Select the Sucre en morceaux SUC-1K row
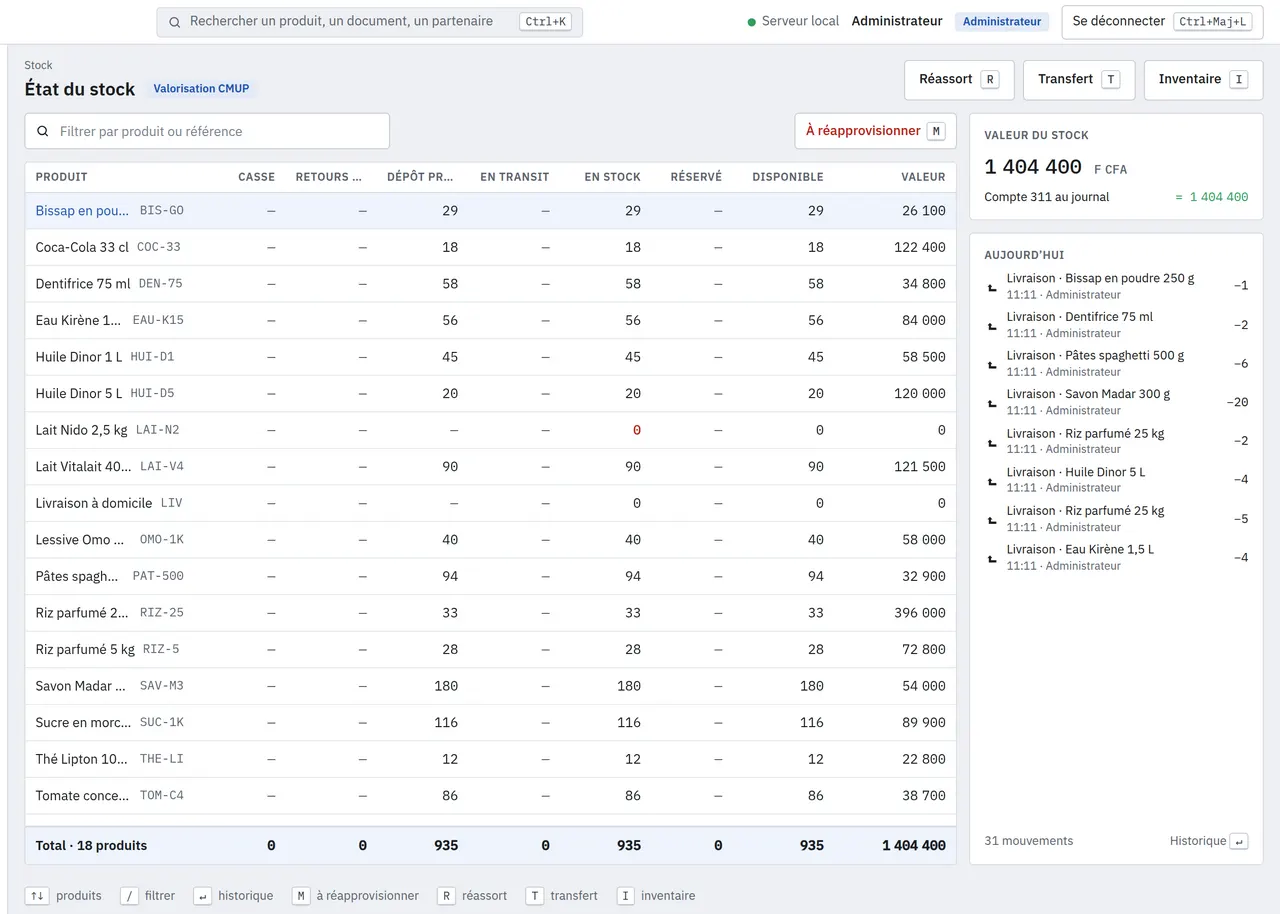 coord(490,722)
